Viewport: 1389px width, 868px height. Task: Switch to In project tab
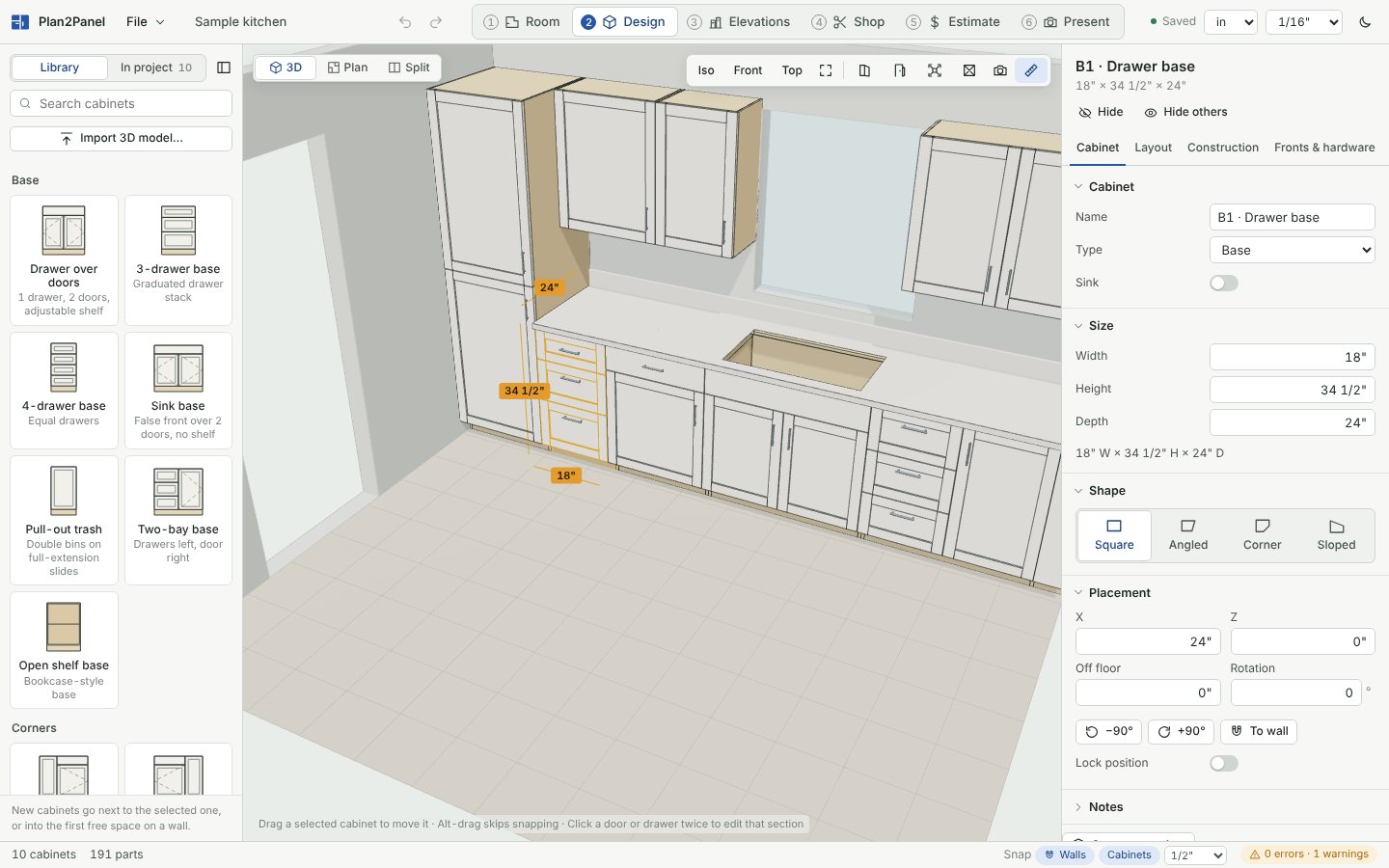click(156, 68)
